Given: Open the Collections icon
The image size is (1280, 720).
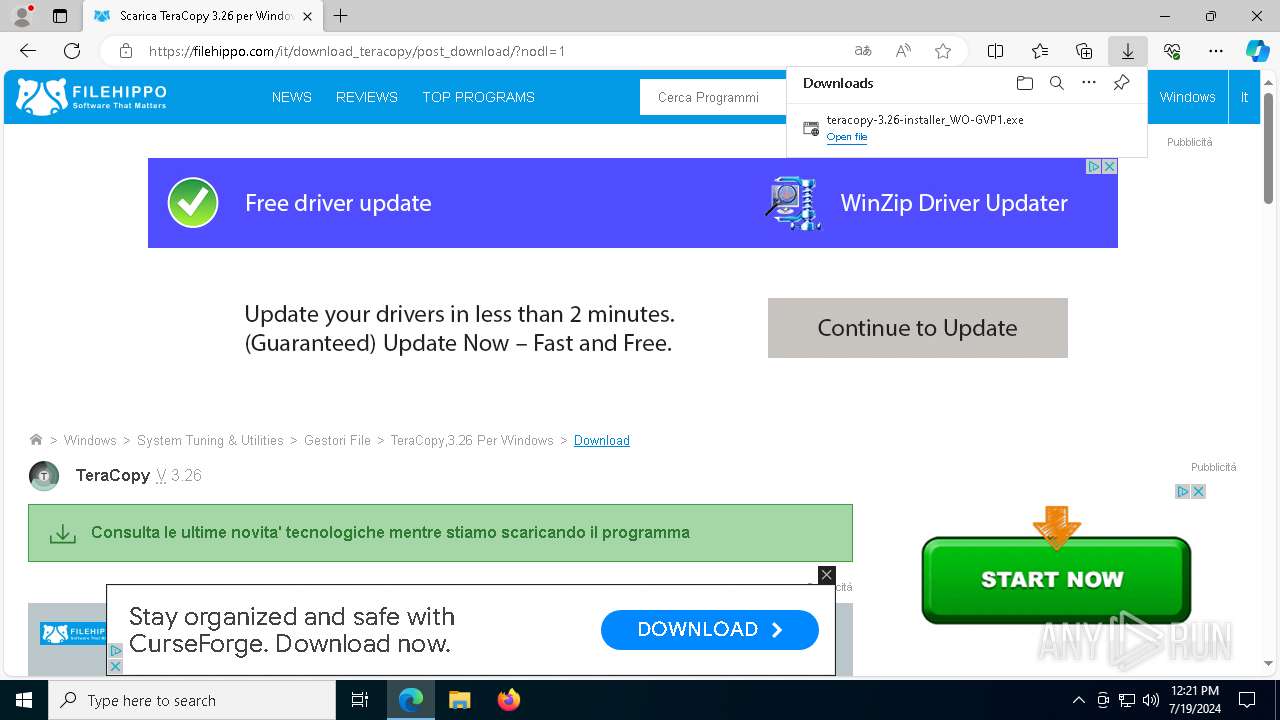Looking at the screenshot, I should (1084, 51).
